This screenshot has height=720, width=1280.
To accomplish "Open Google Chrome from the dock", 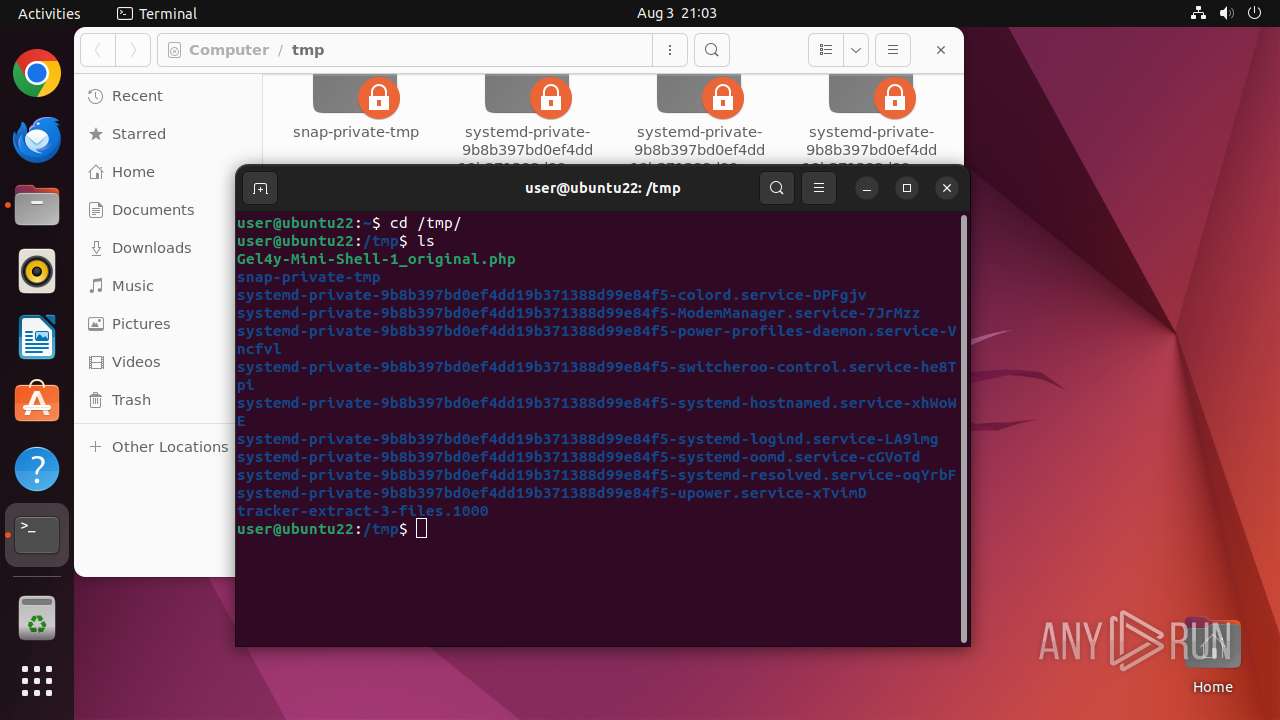I will tap(37, 74).
